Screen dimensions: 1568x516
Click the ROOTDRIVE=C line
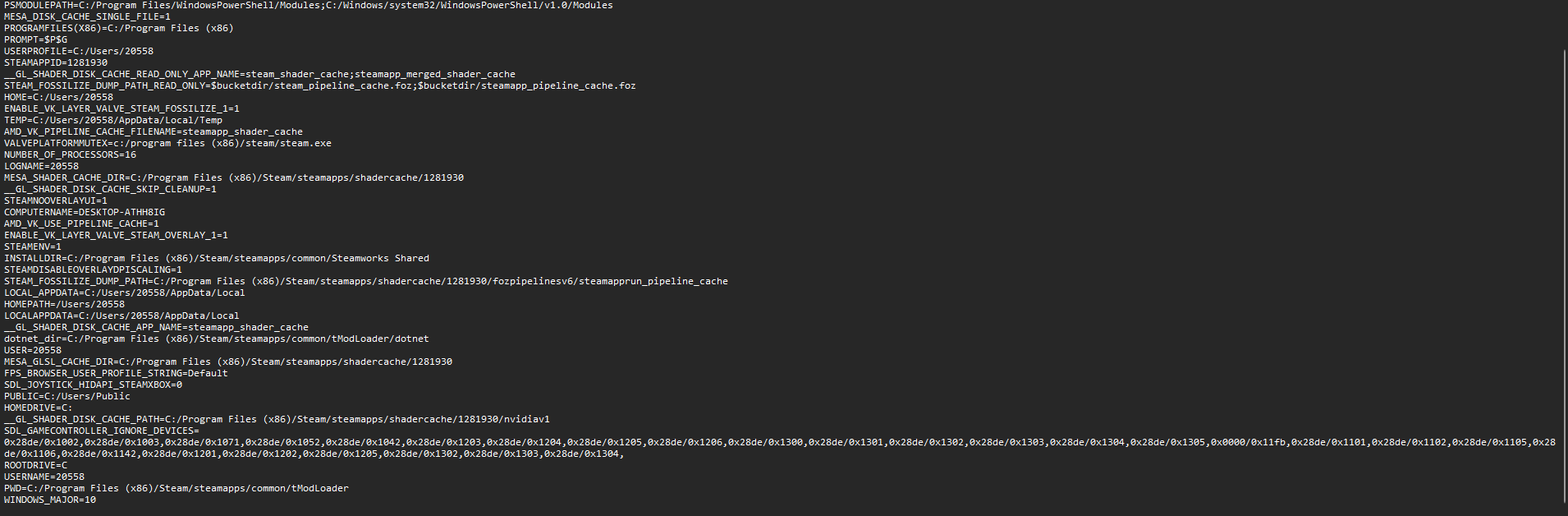point(36,465)
